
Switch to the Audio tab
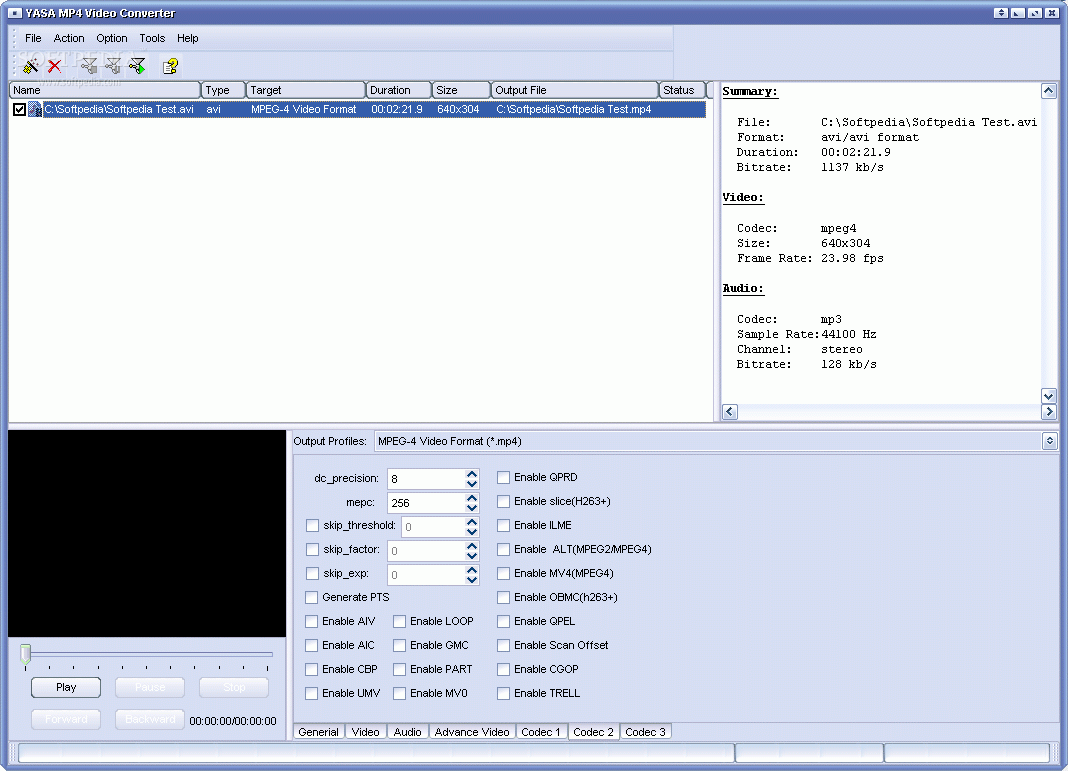407,731
